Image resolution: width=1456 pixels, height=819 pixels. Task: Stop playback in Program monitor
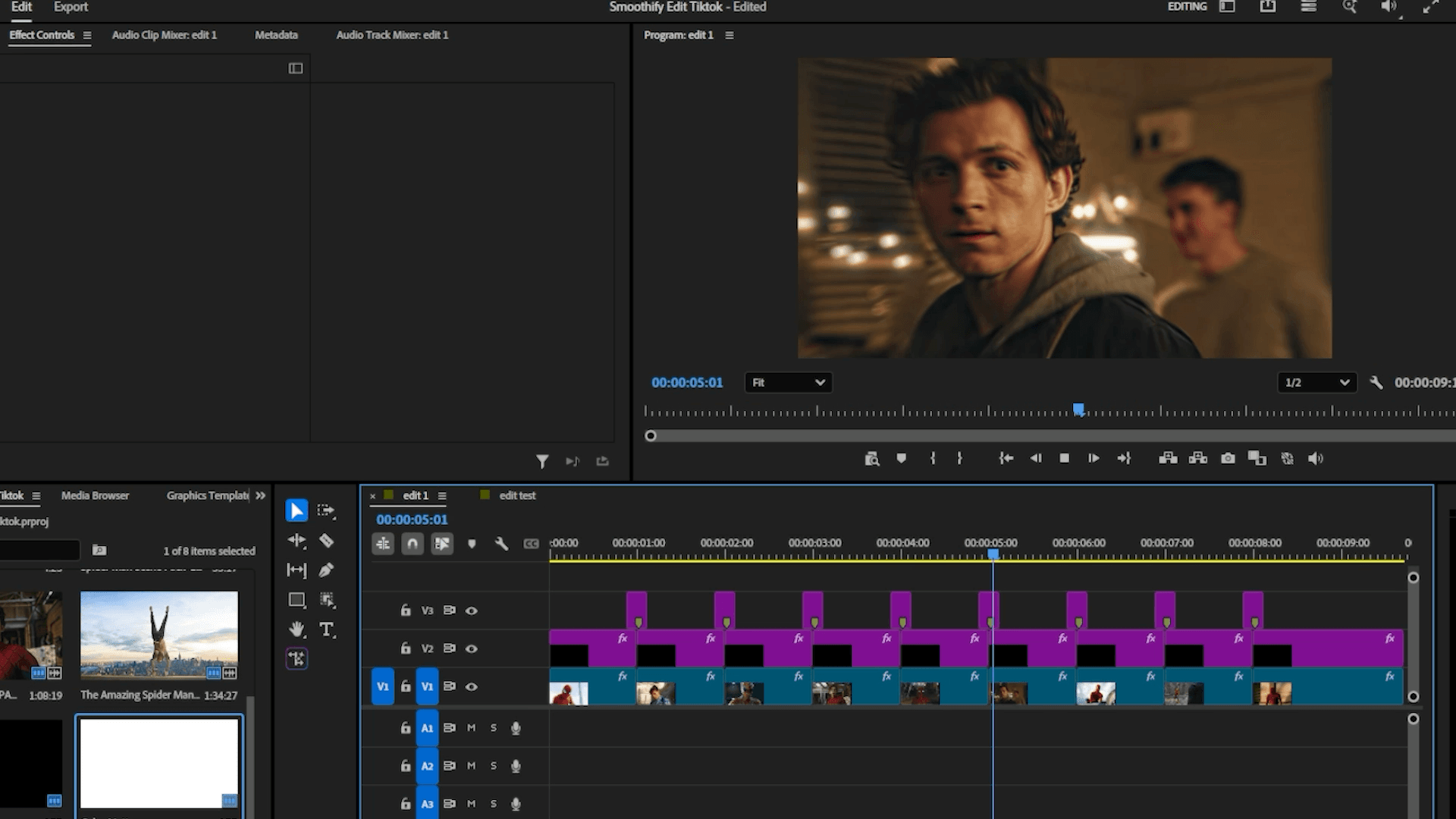pyautogui.click(x=1064, y=458)
